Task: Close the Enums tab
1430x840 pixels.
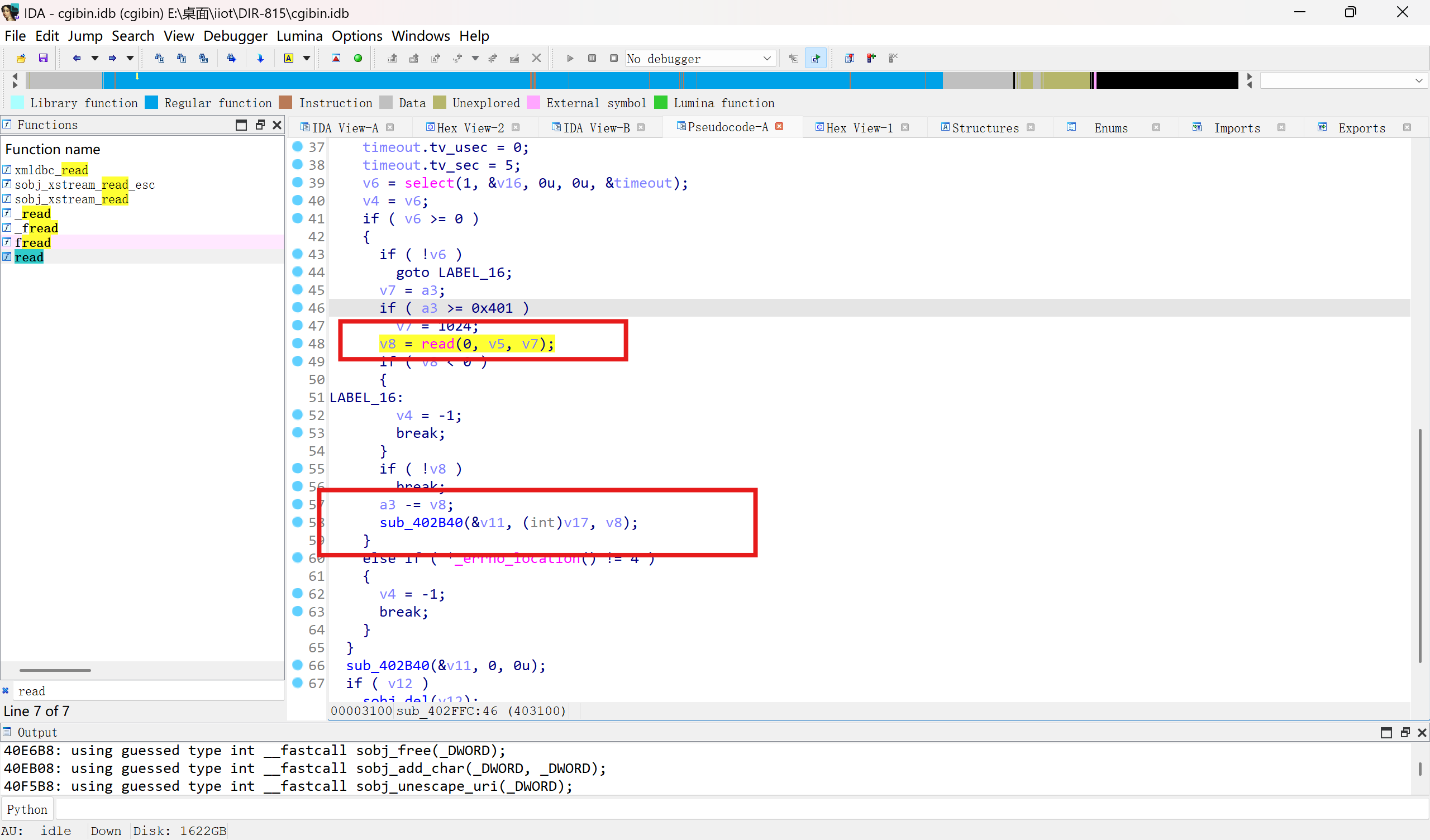Action: coord(1156,128)
